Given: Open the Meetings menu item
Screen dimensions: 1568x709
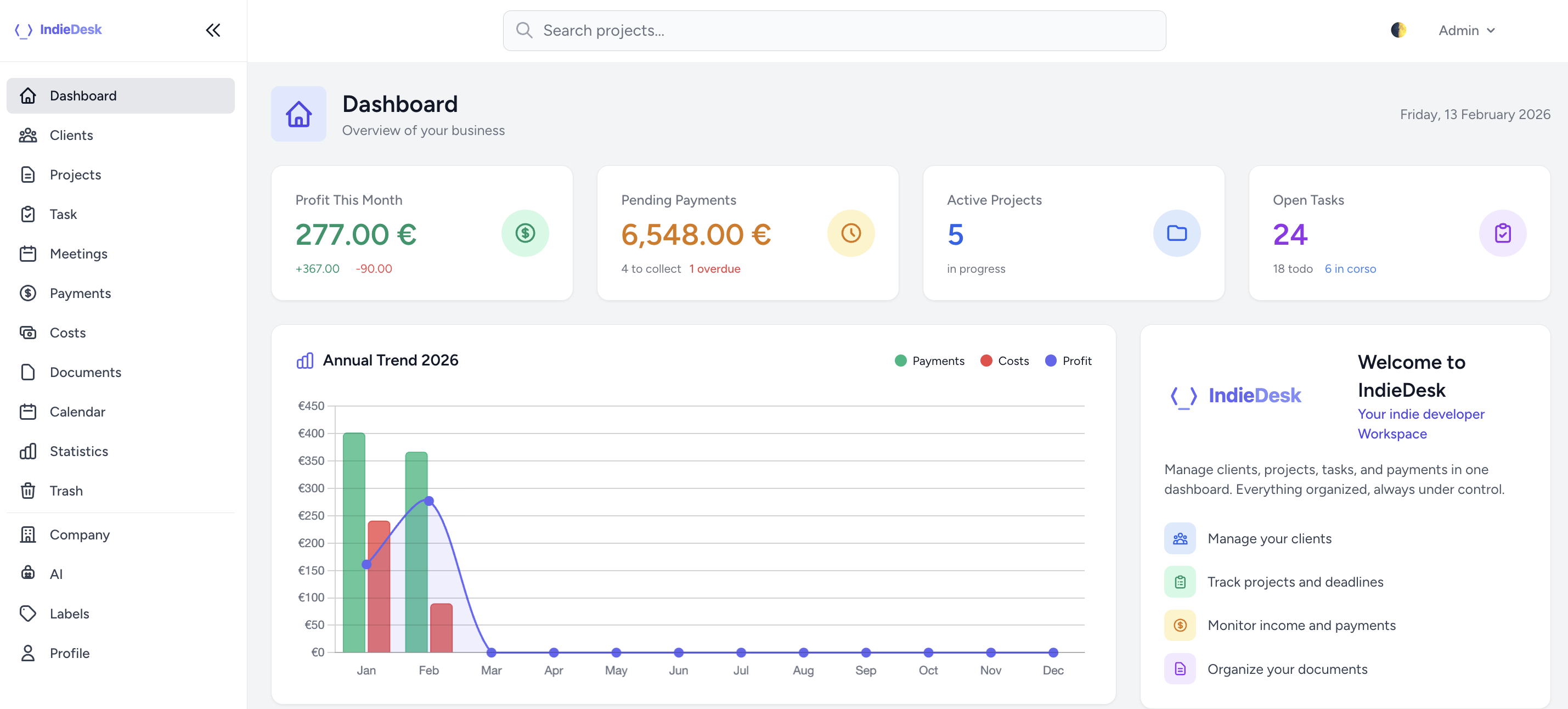Looking at the screenshot, I should click(x=78, y=254).
